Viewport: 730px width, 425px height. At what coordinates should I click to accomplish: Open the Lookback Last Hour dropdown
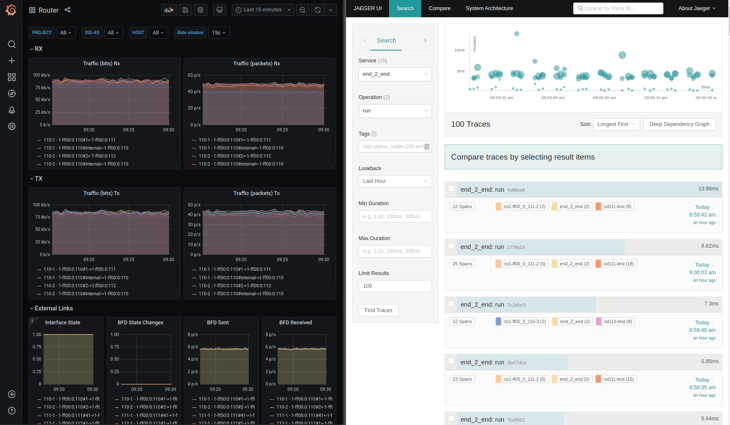[x=395, y=181]
